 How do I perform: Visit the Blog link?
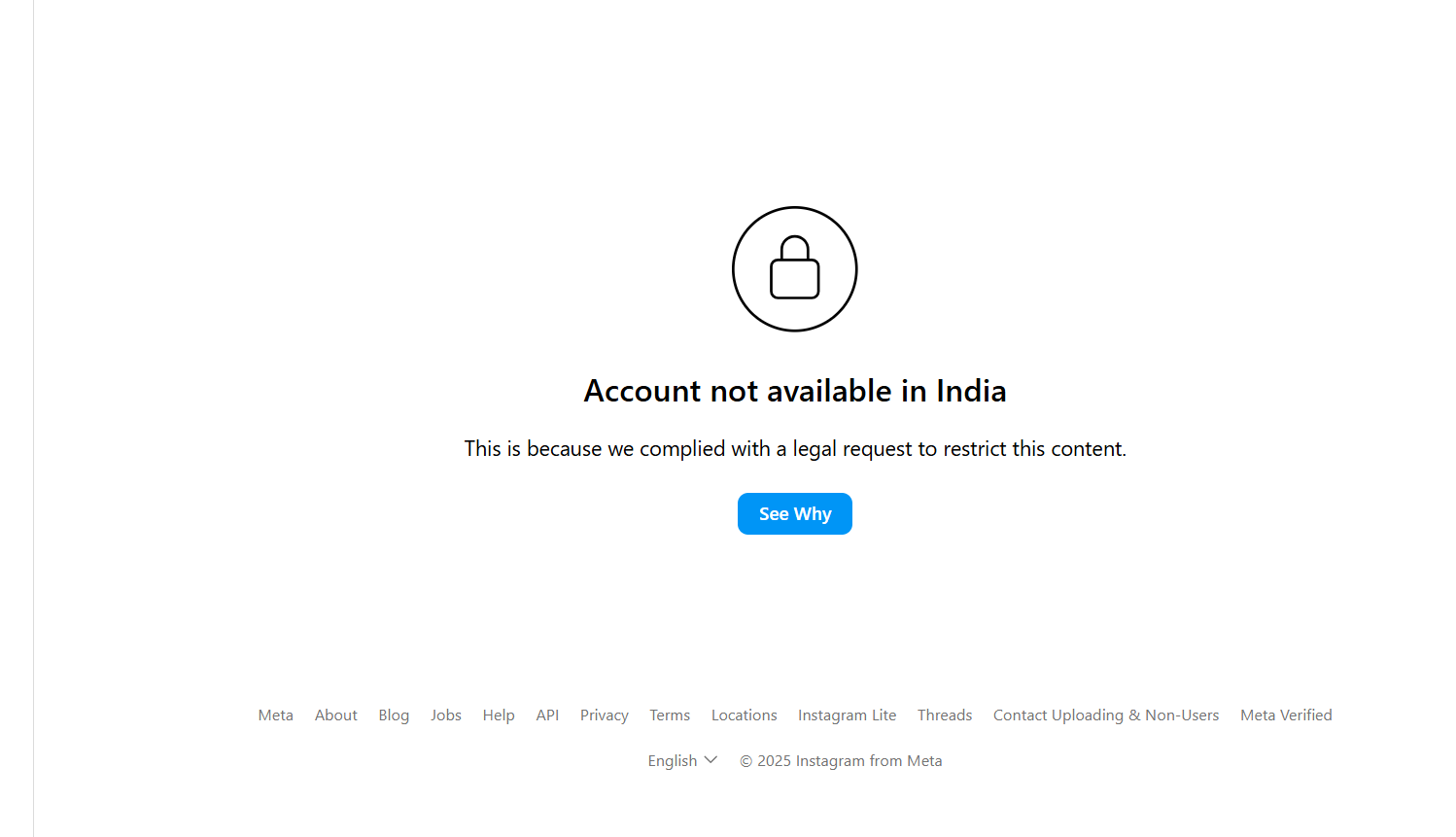click(x=394, y=715)
